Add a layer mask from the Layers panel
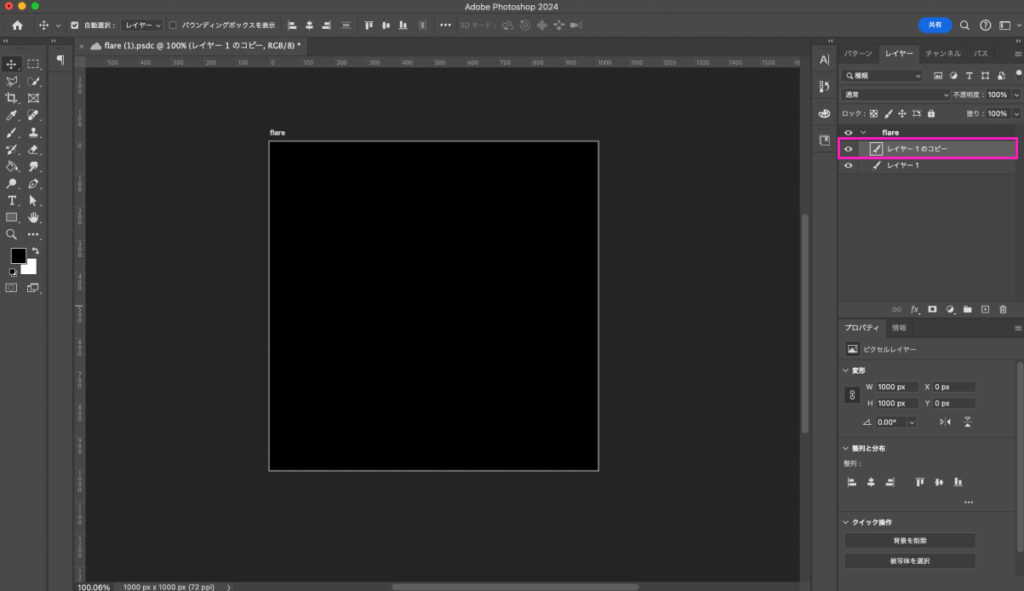Viewport: 1024px width, 591px height. (932, 310)
